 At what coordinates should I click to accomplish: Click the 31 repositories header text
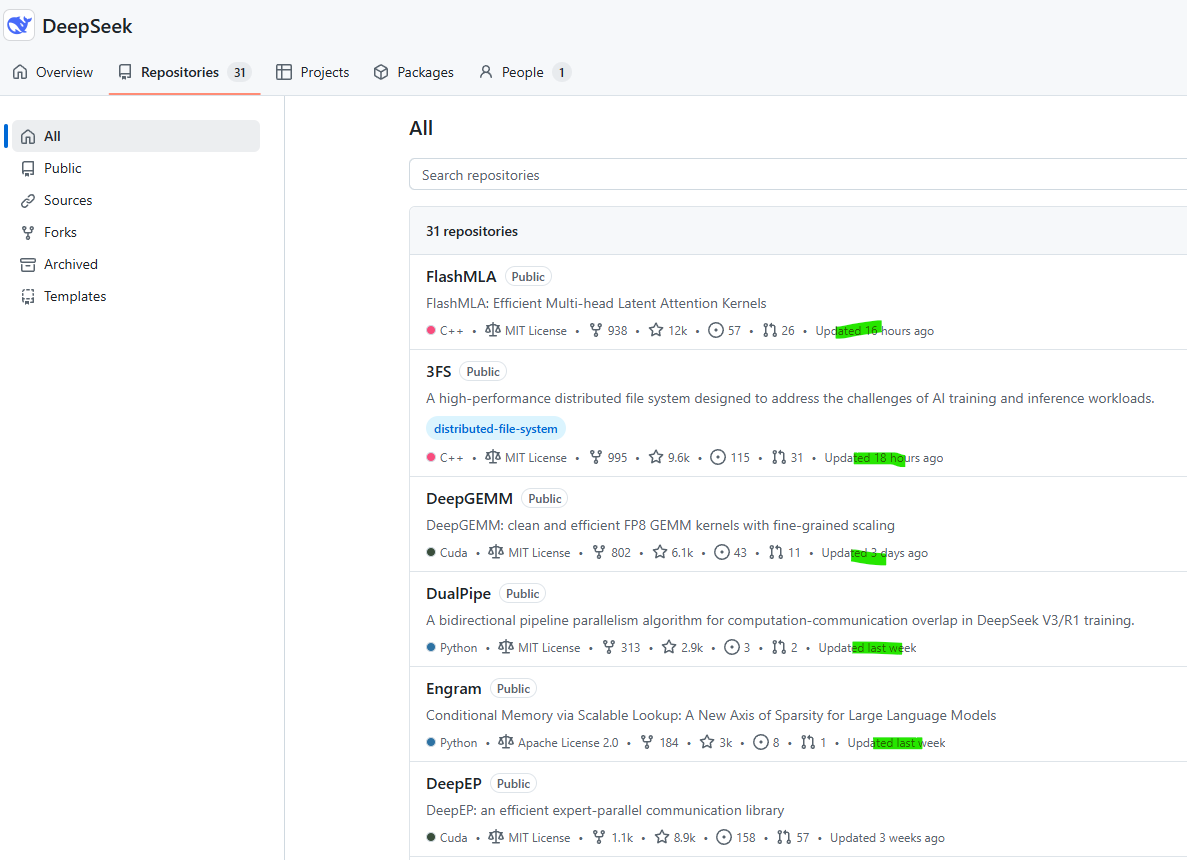(x=472, y=232)
